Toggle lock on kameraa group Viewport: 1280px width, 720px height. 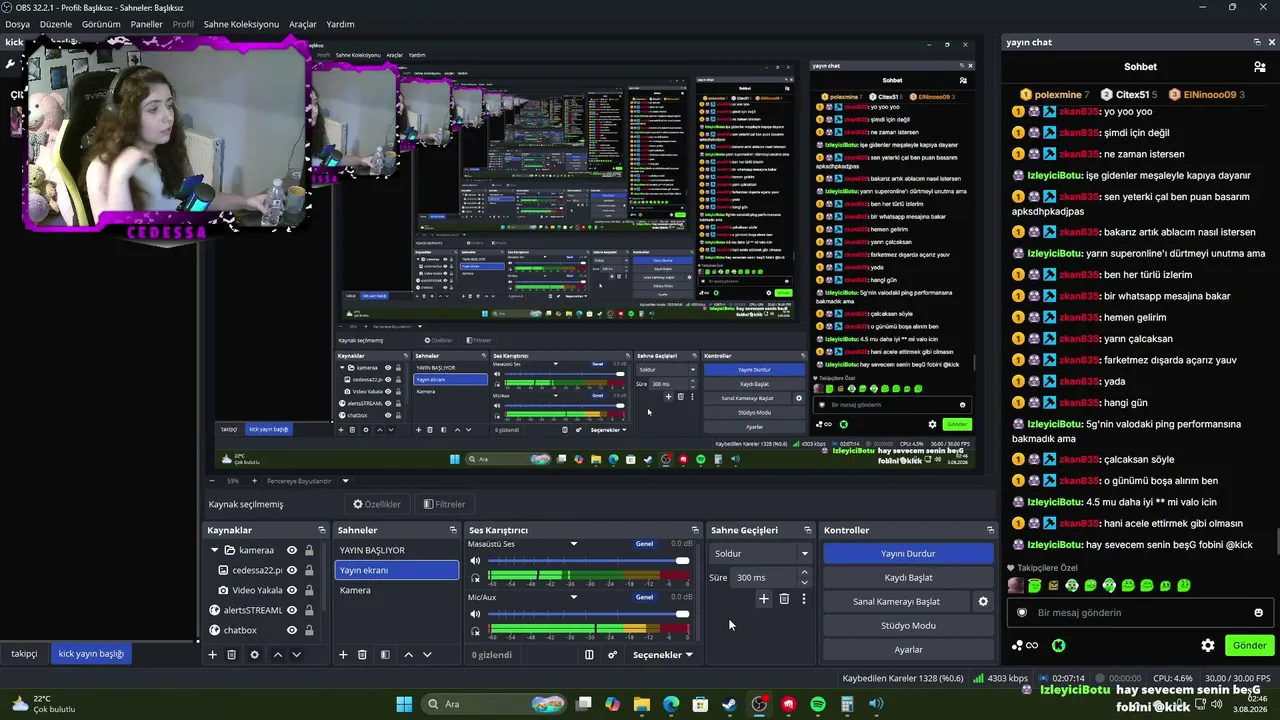click(309, 550)
